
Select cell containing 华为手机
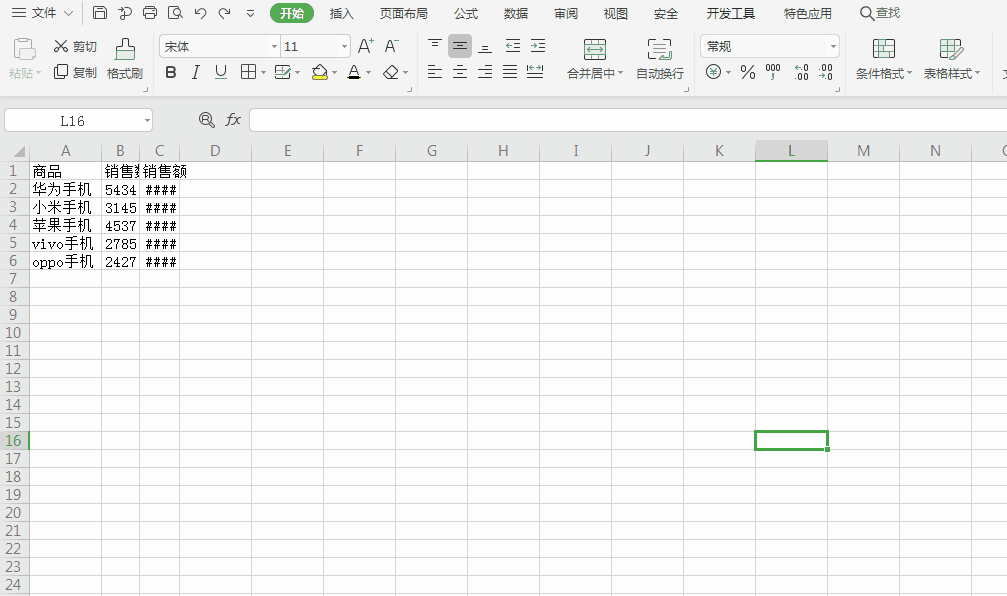coord(65,189)
